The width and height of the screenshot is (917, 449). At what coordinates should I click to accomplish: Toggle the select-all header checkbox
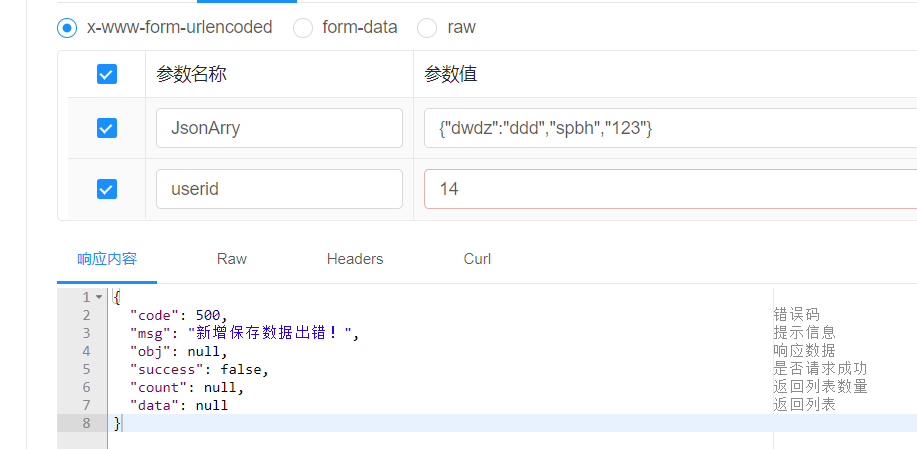(x=106, y=74)
